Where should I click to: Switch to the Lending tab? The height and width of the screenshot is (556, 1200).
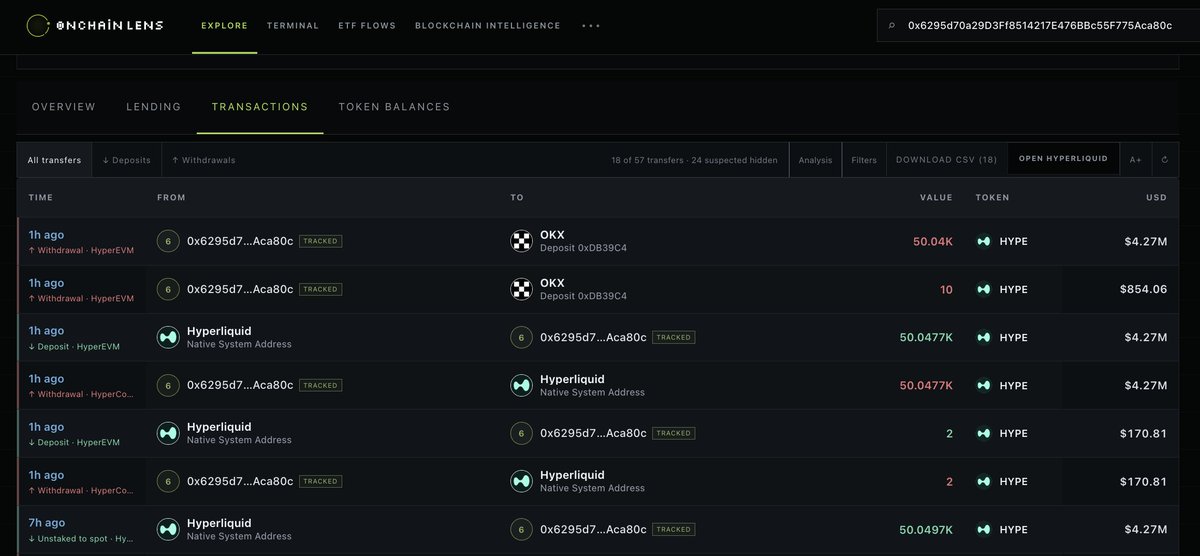click(x=153, y=106)
